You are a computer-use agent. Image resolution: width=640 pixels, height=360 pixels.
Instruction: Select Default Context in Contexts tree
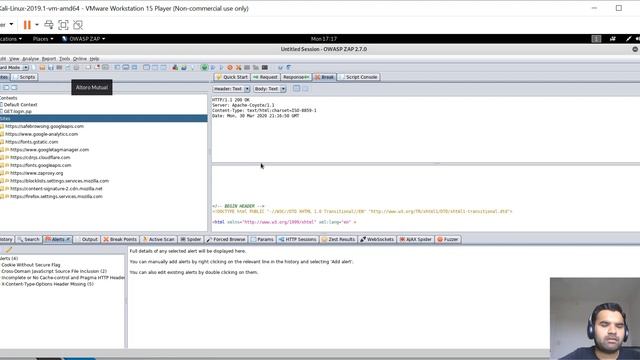click(x=20, y=104)
